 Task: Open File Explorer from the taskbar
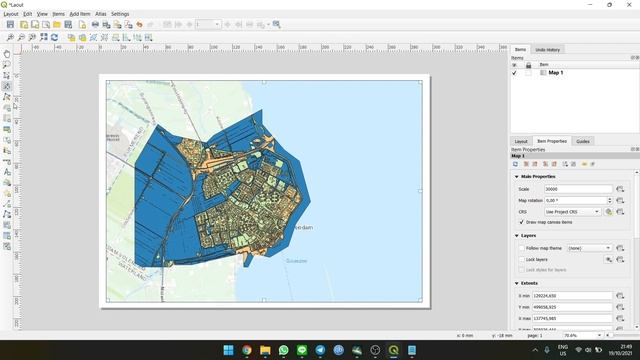[265, 350]
